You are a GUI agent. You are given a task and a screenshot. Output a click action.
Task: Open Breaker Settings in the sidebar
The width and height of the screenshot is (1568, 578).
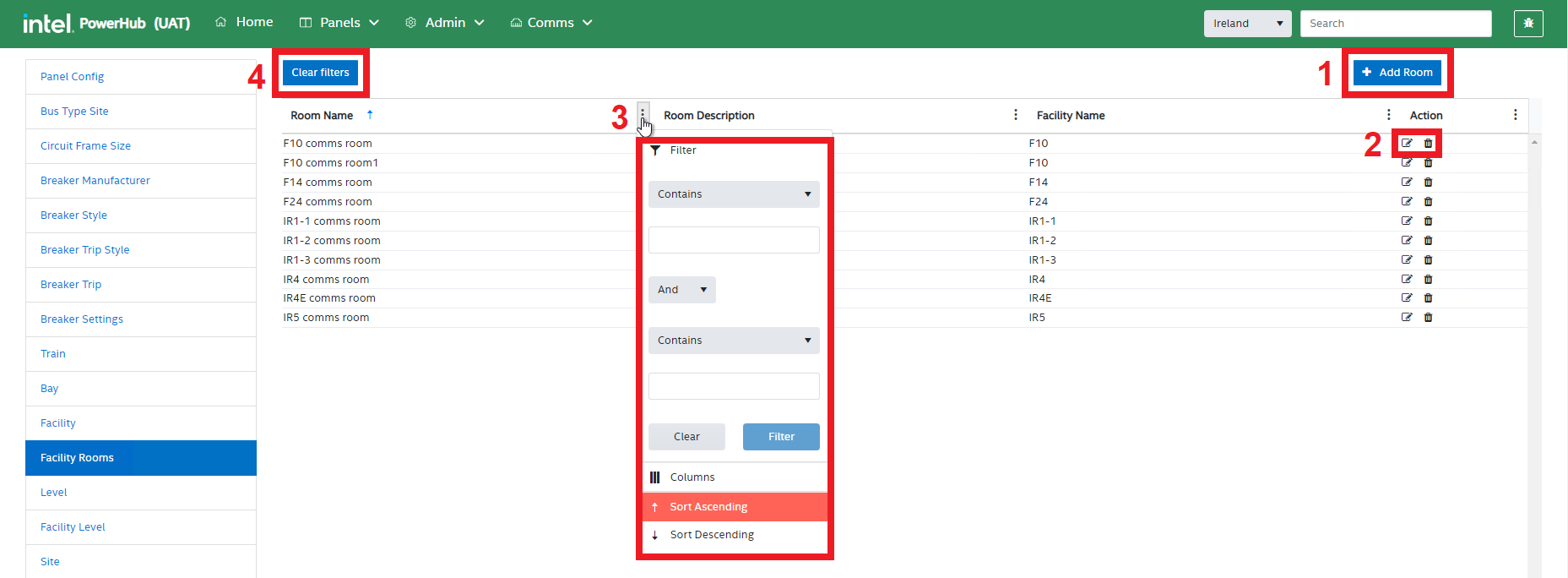[82, 319]
